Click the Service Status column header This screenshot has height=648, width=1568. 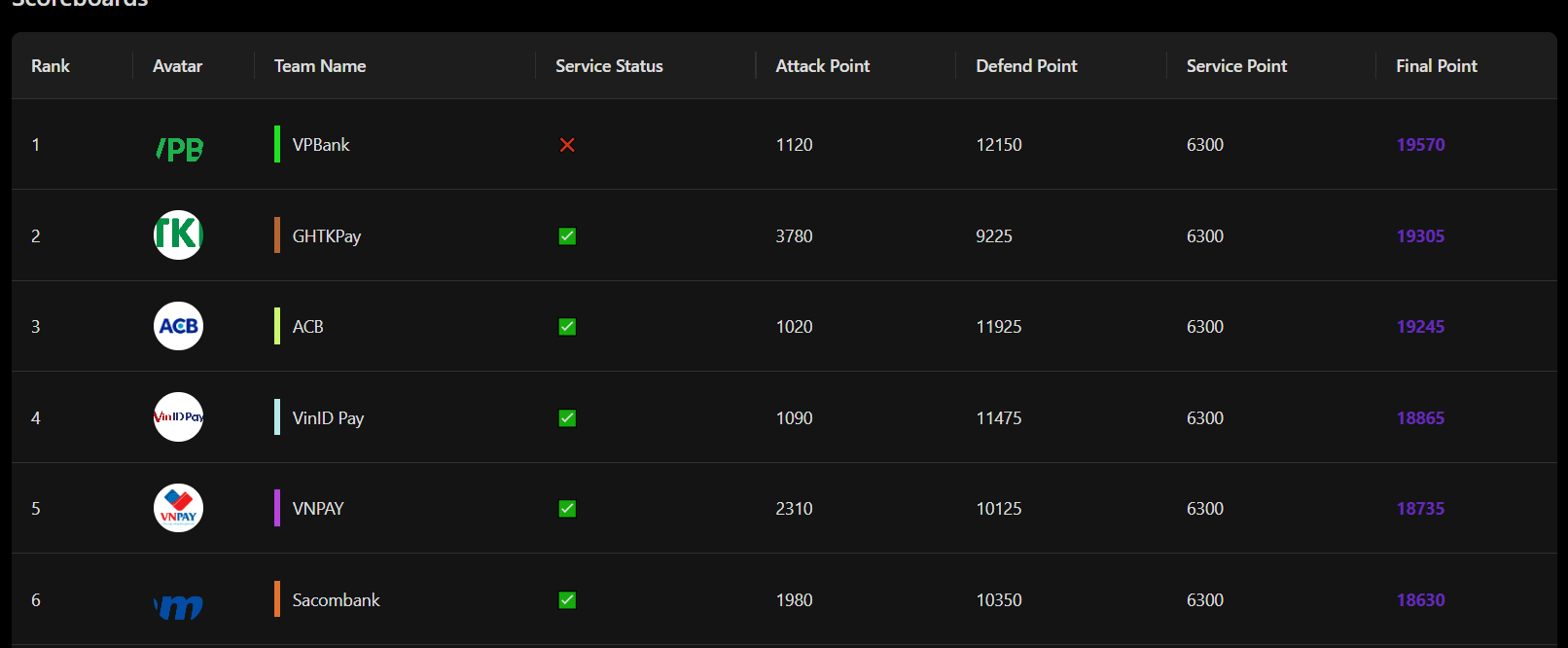(609, 66)
